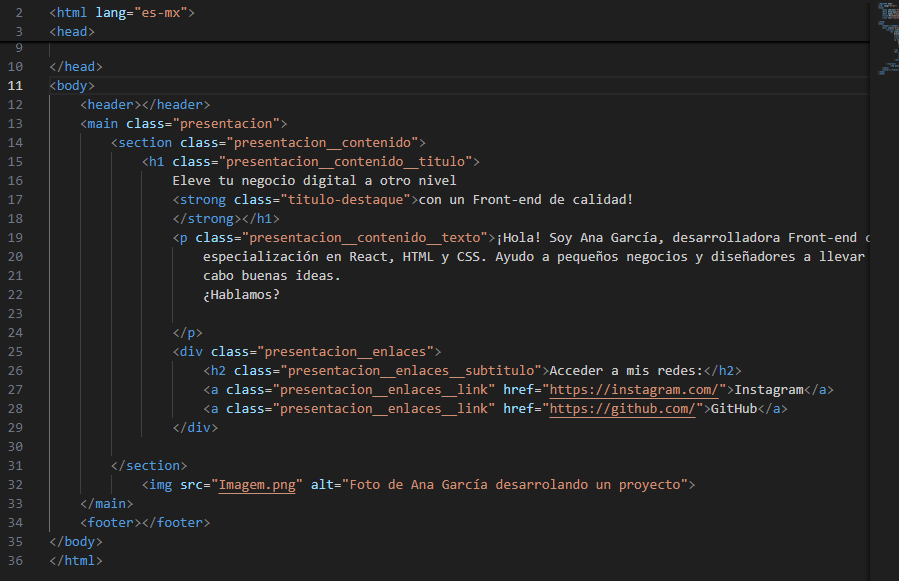Open the https://instagram.com/ link in the code
The image size is (899, 581).
(x=634, y=389)
